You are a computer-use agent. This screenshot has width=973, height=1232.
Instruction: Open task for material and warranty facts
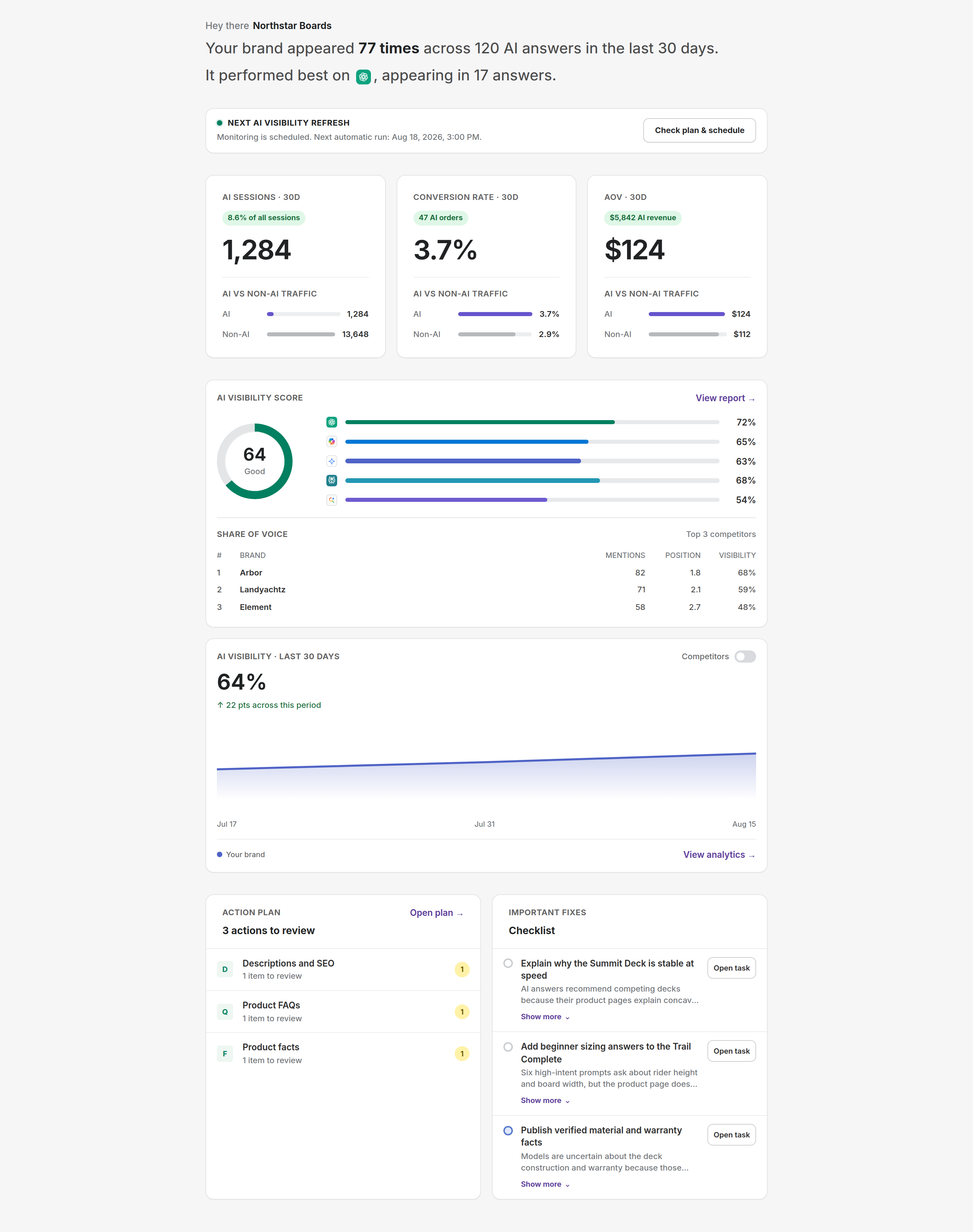[x=731, y=1135]
